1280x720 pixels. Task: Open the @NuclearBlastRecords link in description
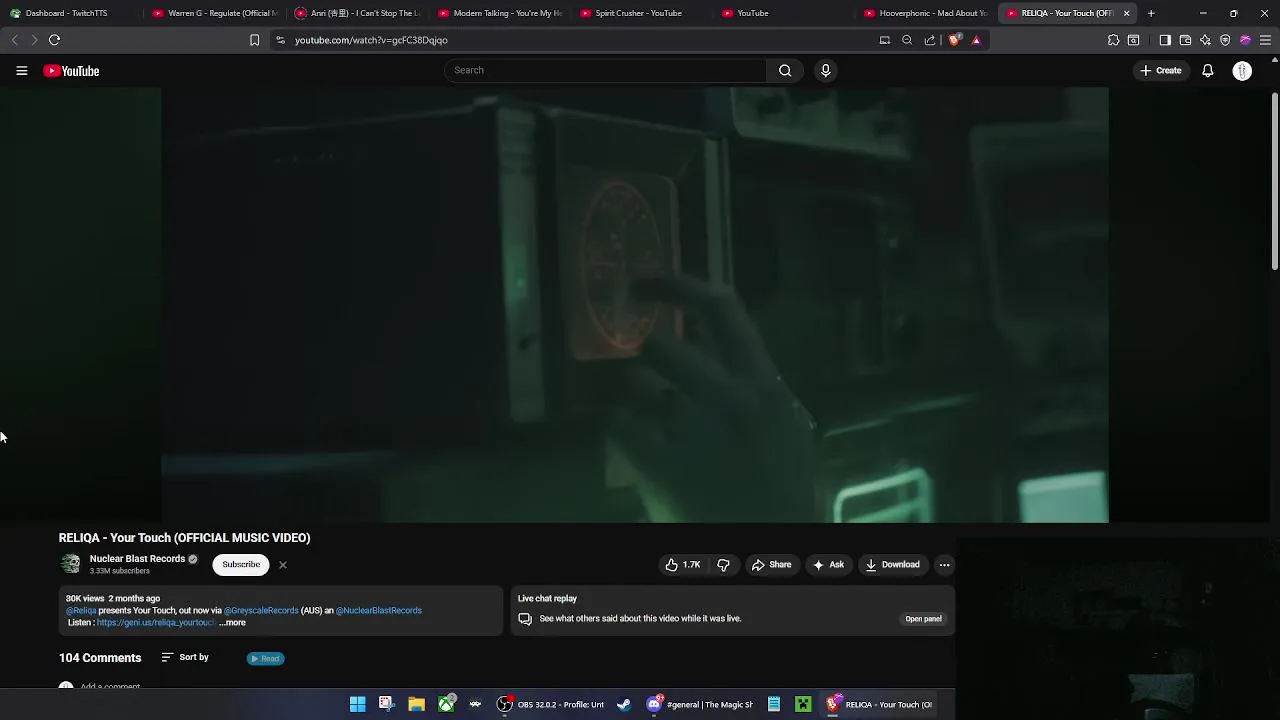pyautogui.click(x=379, y=611)
